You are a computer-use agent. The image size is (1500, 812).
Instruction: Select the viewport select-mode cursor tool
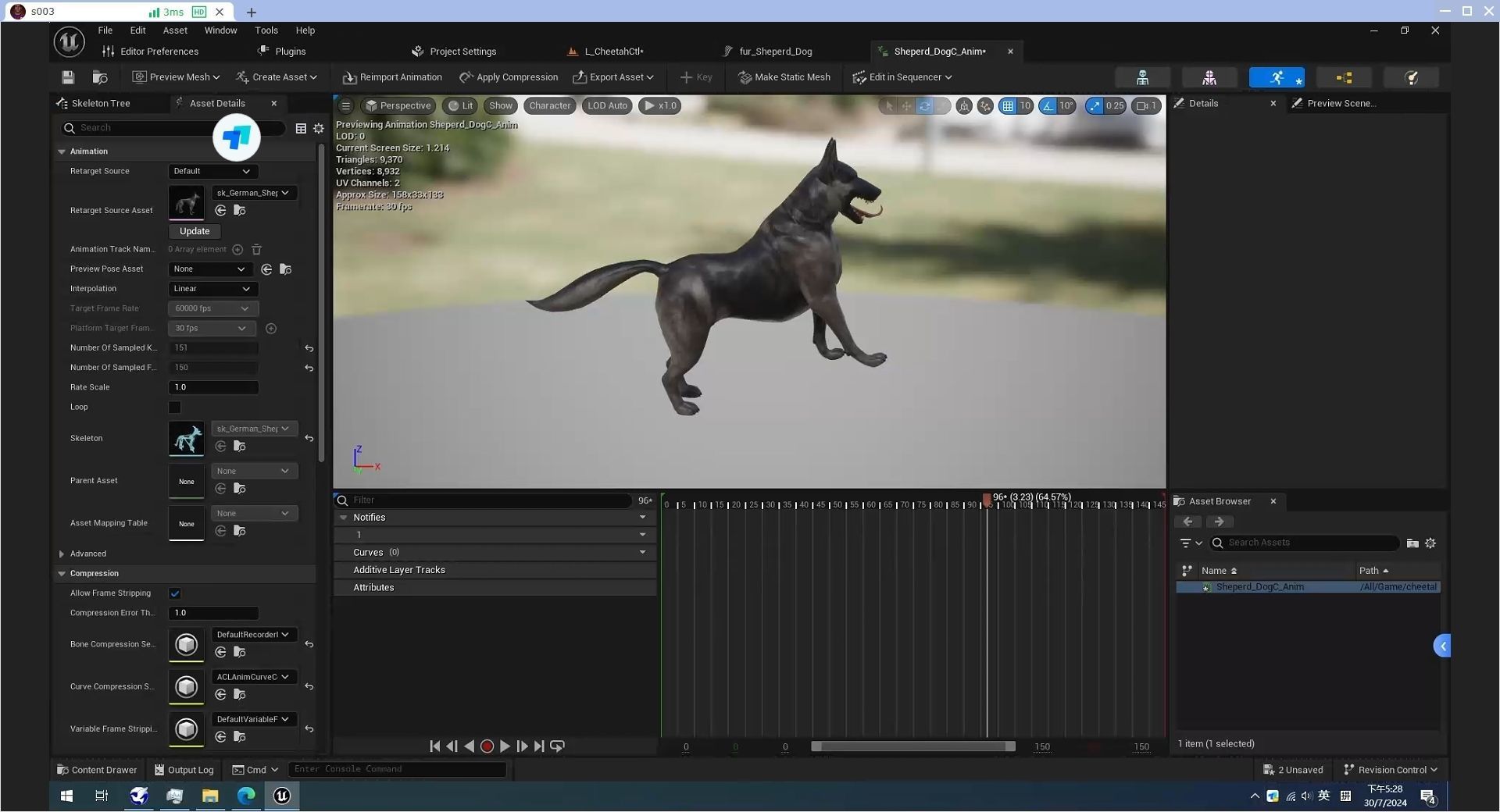(x=888, y=105)
